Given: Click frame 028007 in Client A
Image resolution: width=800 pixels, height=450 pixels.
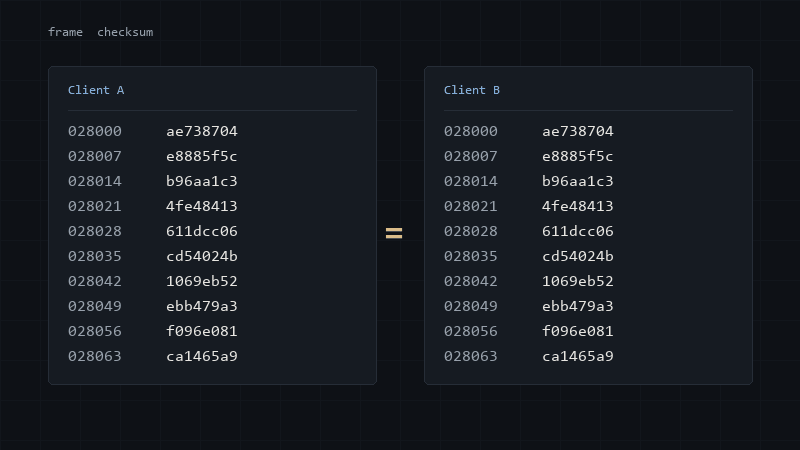Looking at the screenshot, I should click(95, 156).
